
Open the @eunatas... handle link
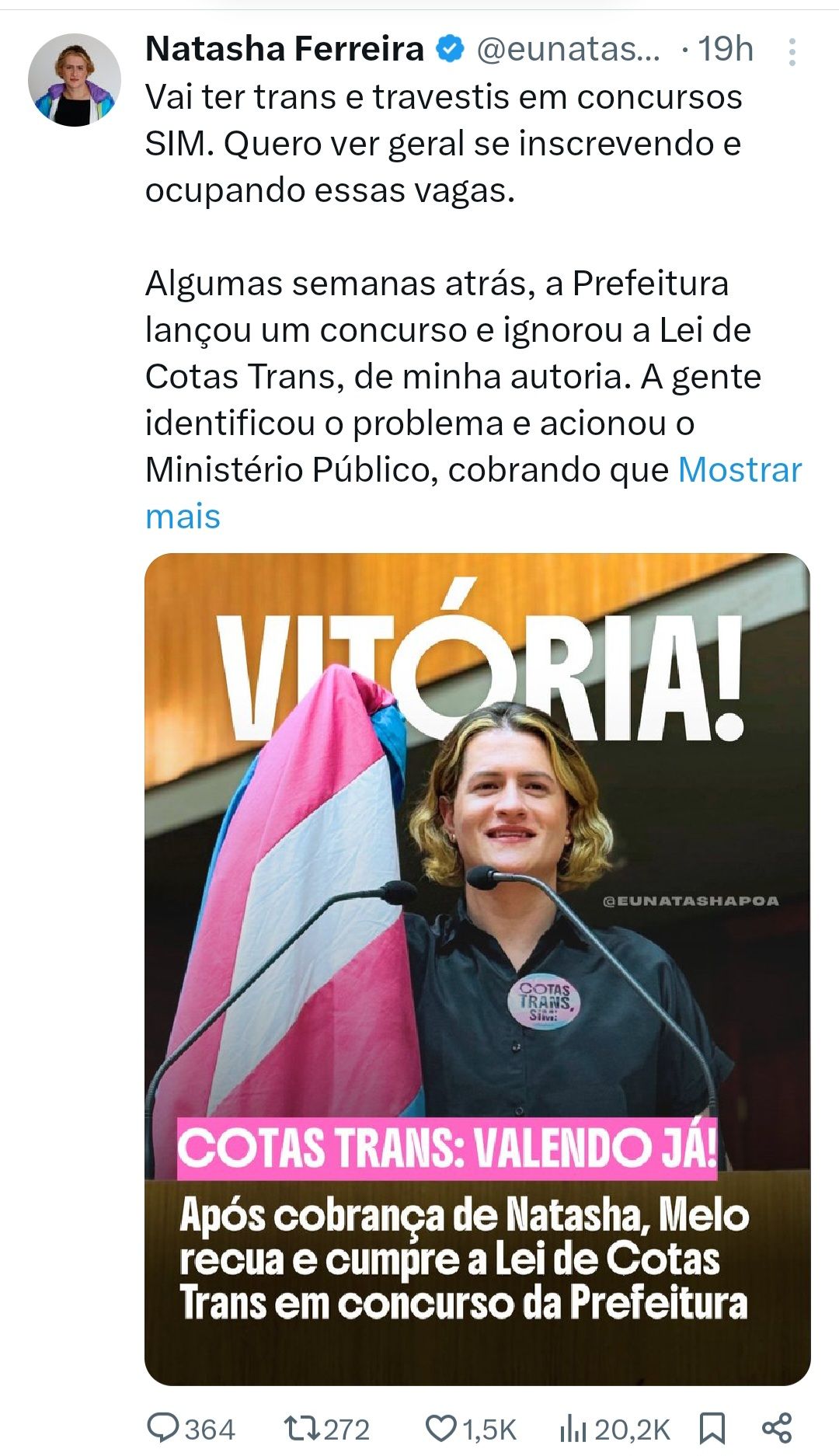568,50
